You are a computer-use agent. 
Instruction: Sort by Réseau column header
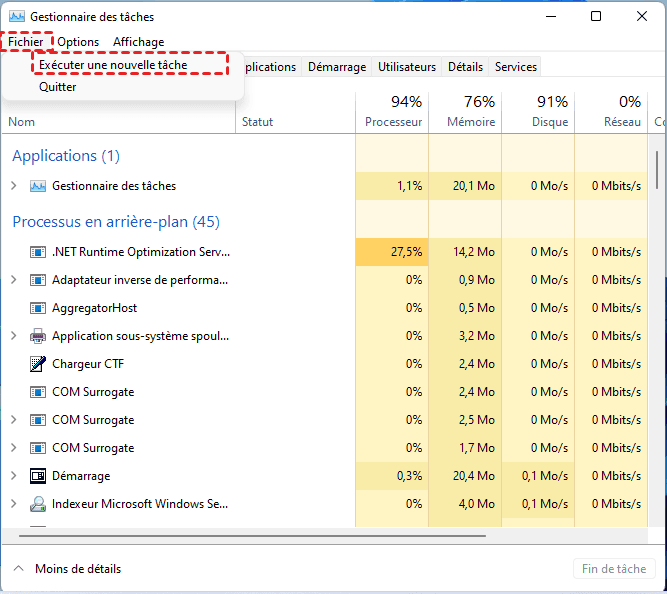pyautogui.click(x=611, y=112)
